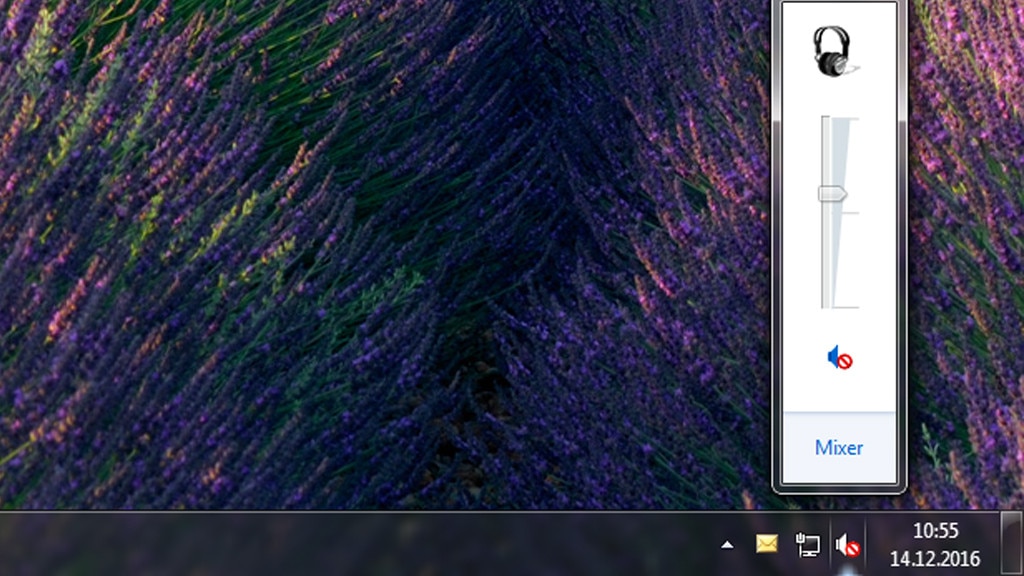Click the 10:55 time in the taskbar
This screenshot has height=576, width=1024.
tap(935, 530)
